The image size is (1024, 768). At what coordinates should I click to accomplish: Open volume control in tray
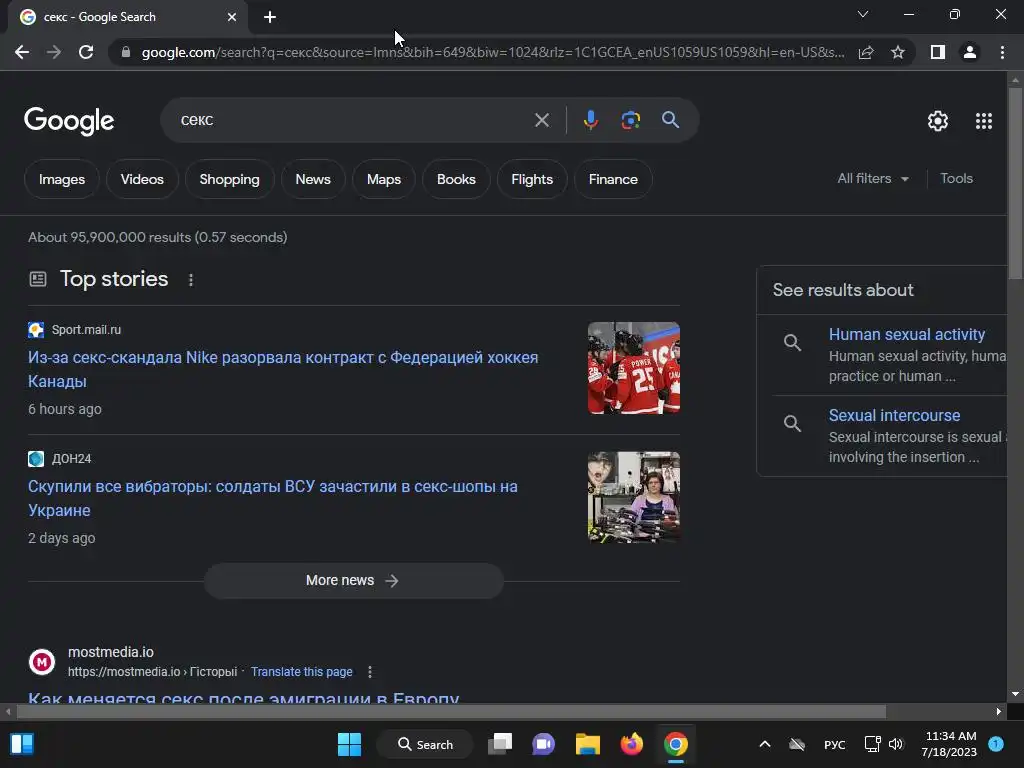pyautogui.click(x=896, y=744)
